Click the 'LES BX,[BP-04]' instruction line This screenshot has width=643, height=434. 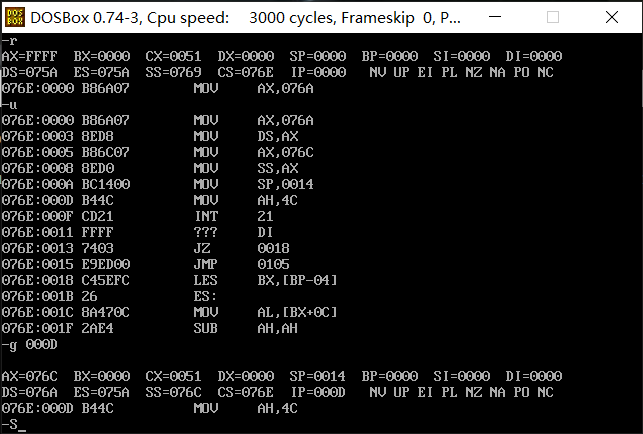point(170,280)
